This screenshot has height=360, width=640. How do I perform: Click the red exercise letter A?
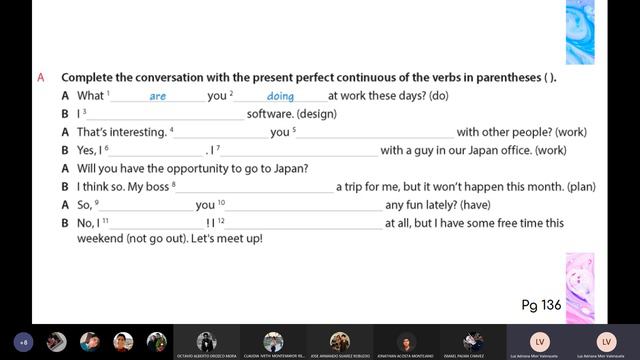[x=41, y=78]
